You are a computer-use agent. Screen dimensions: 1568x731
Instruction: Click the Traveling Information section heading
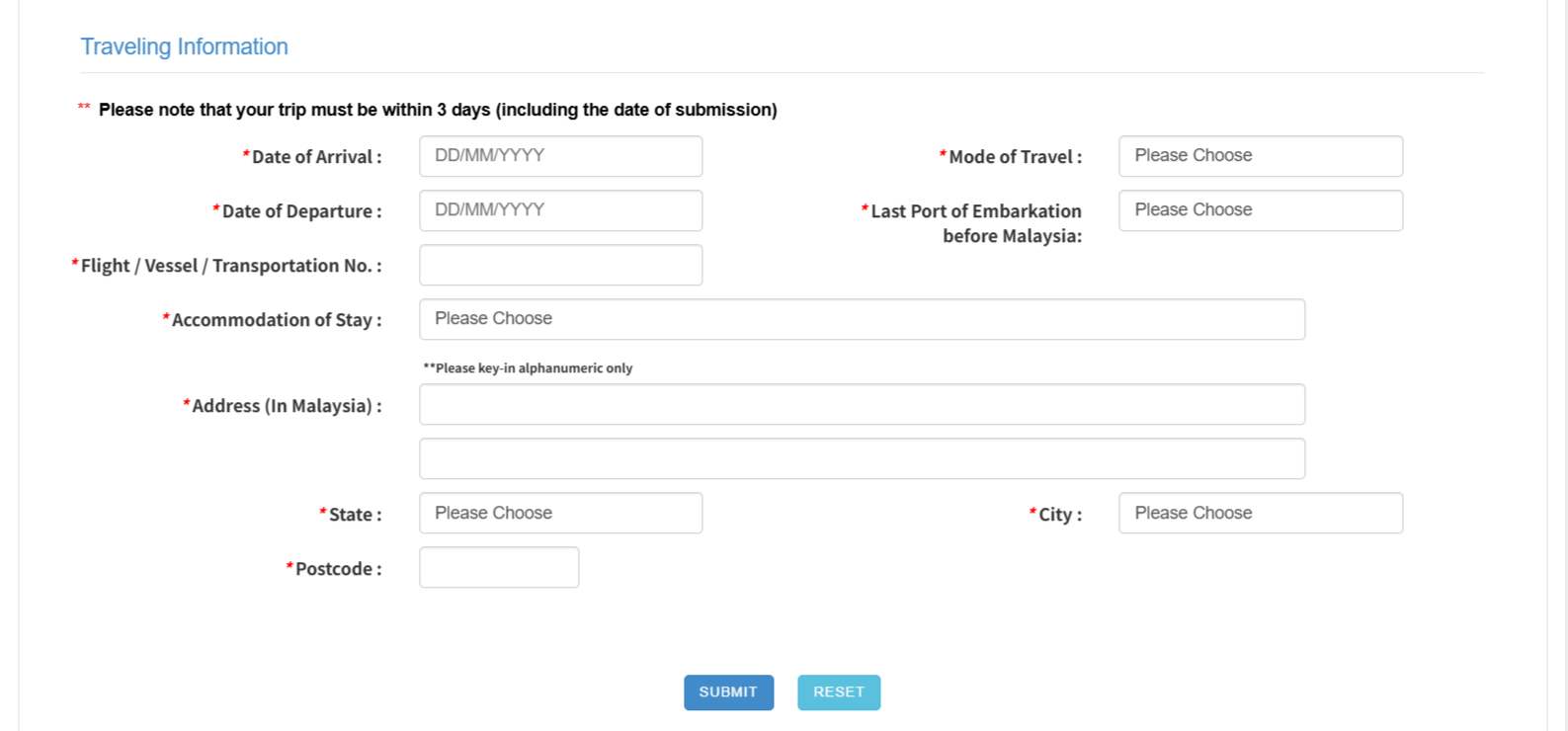coord(184,46)
